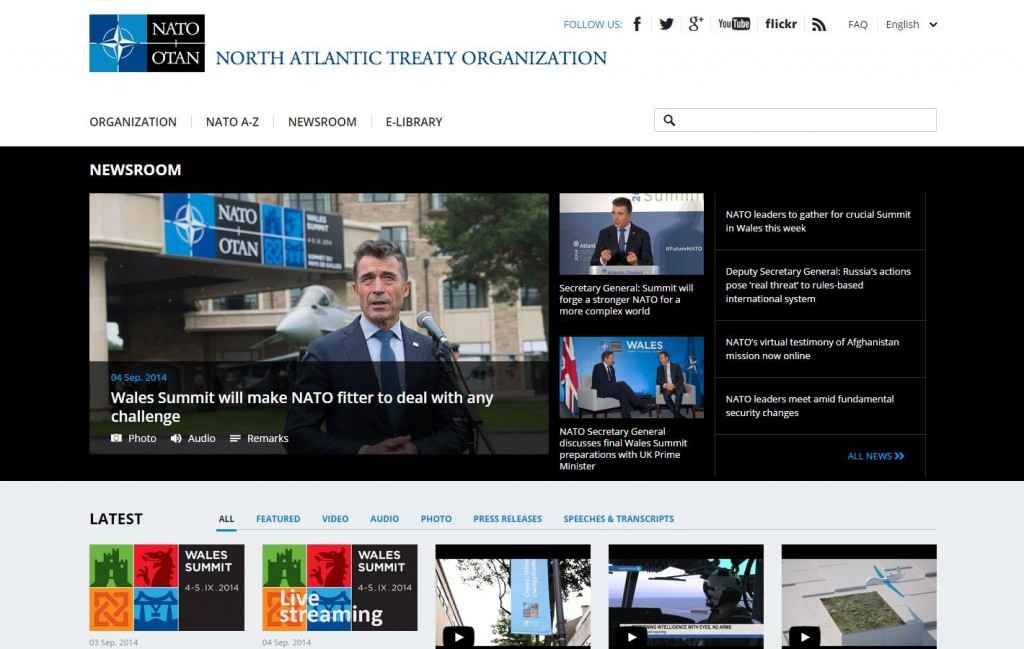This screenshot has width=1024, height=649.
Task: Click the NATO OTAN logo
Action: pos(147,43)
